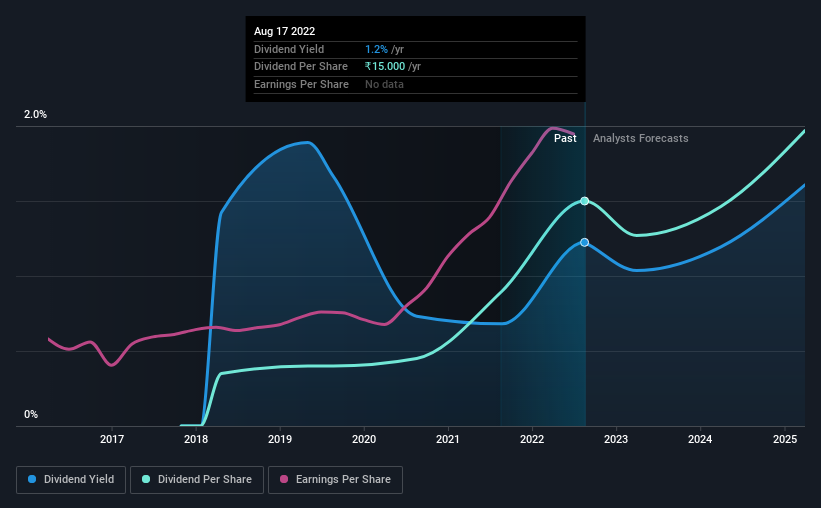Toggle the Dividend Per Share legend button

point(197,480)
